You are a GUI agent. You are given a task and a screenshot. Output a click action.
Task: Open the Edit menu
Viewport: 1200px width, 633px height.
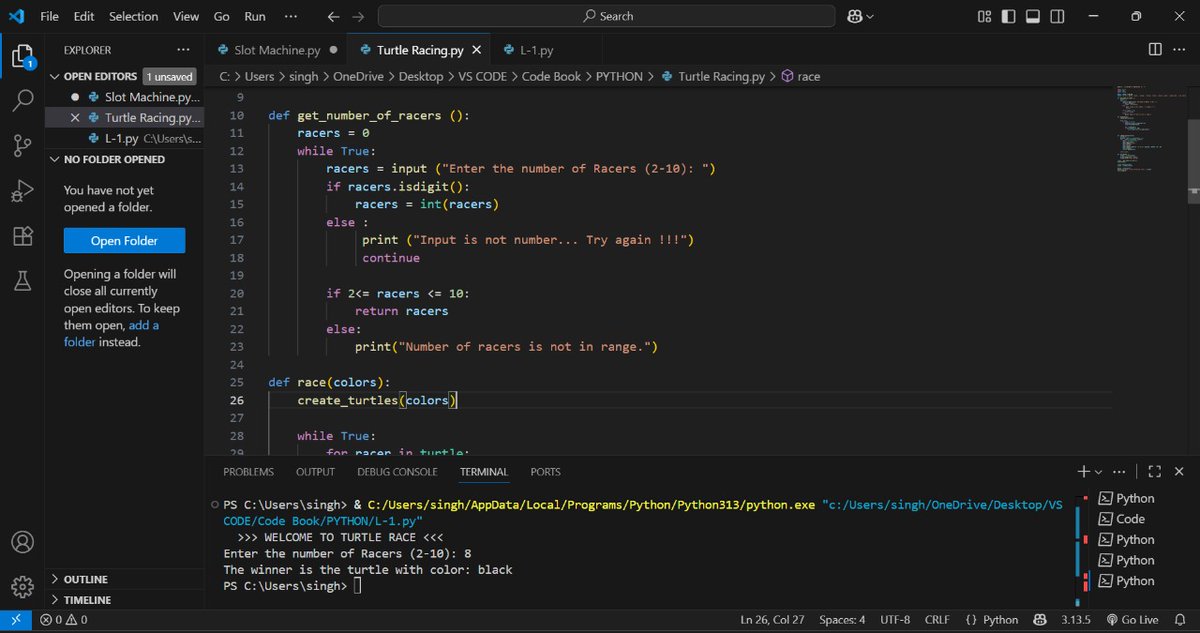(x=84, y=16)
